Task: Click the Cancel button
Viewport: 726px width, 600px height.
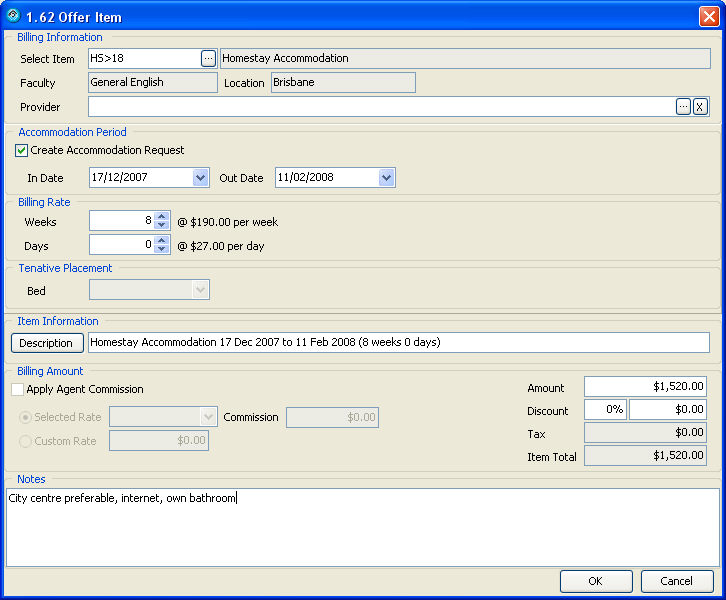Action: coord(676,581)
